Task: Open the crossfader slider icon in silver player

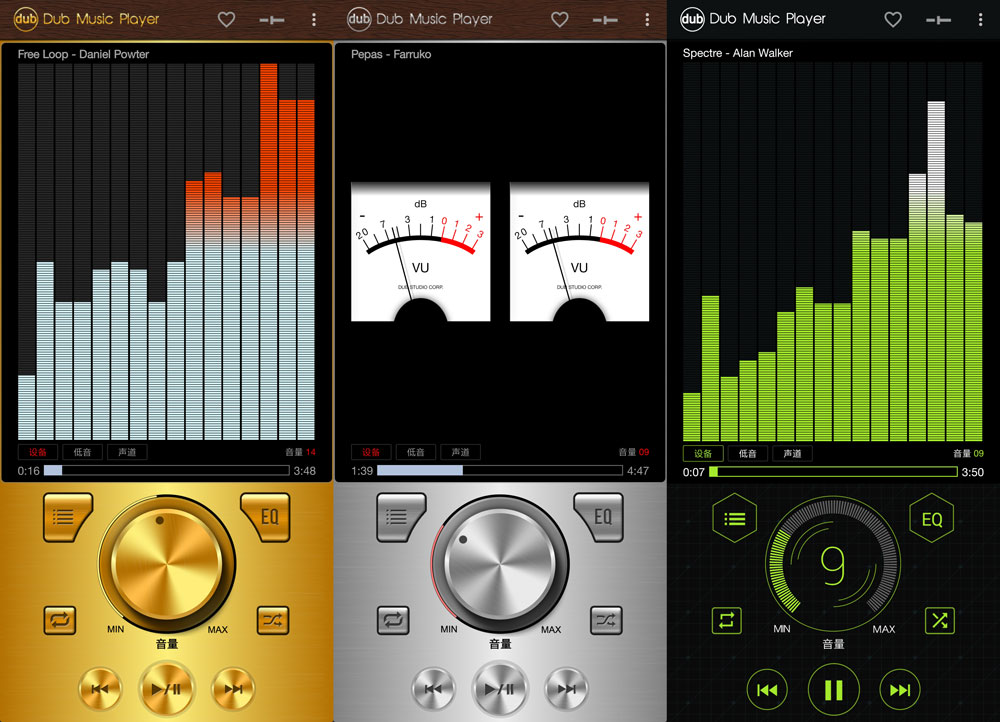Action: (x=605, y=20)
